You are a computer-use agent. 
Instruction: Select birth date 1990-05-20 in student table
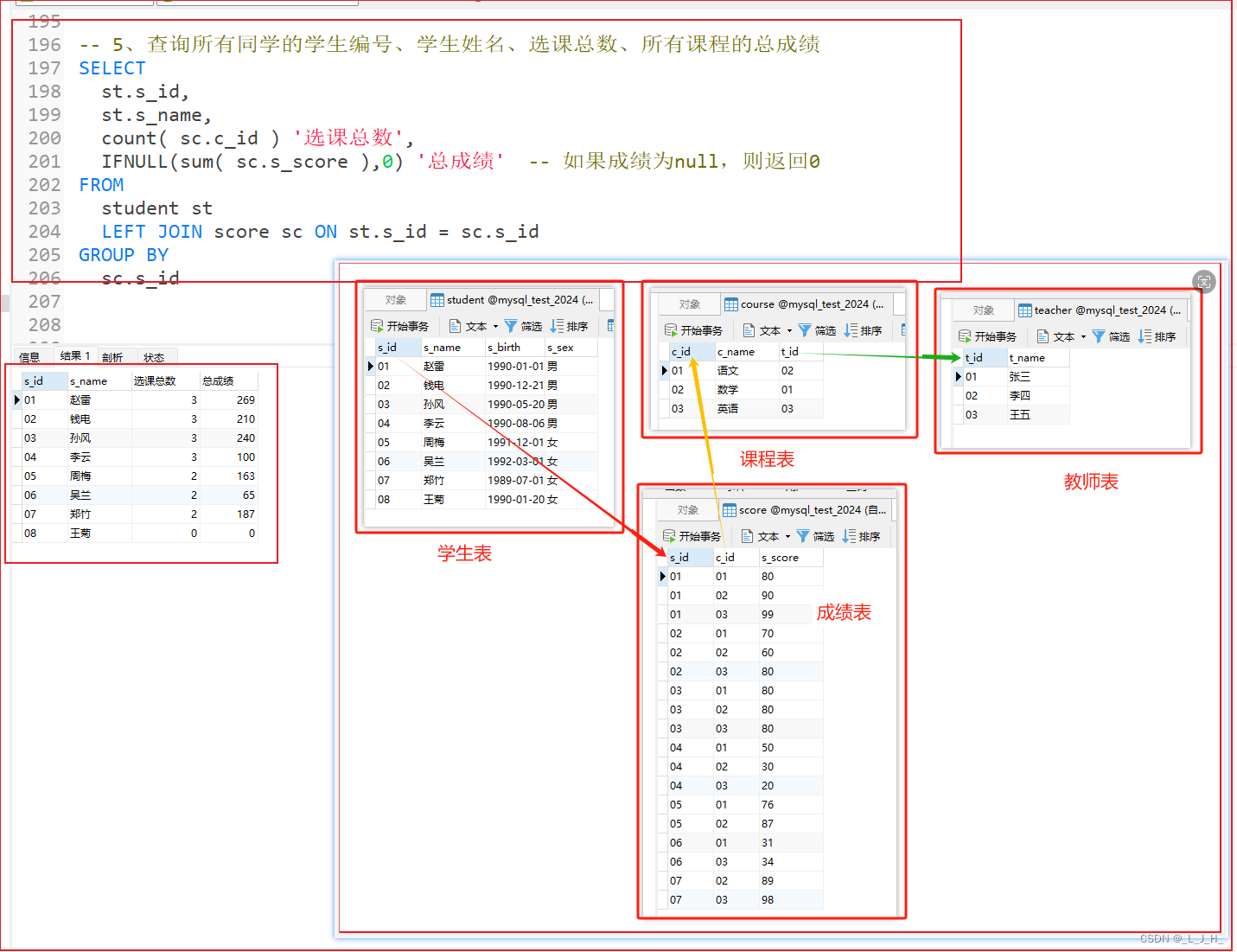[x=515, y=405]
